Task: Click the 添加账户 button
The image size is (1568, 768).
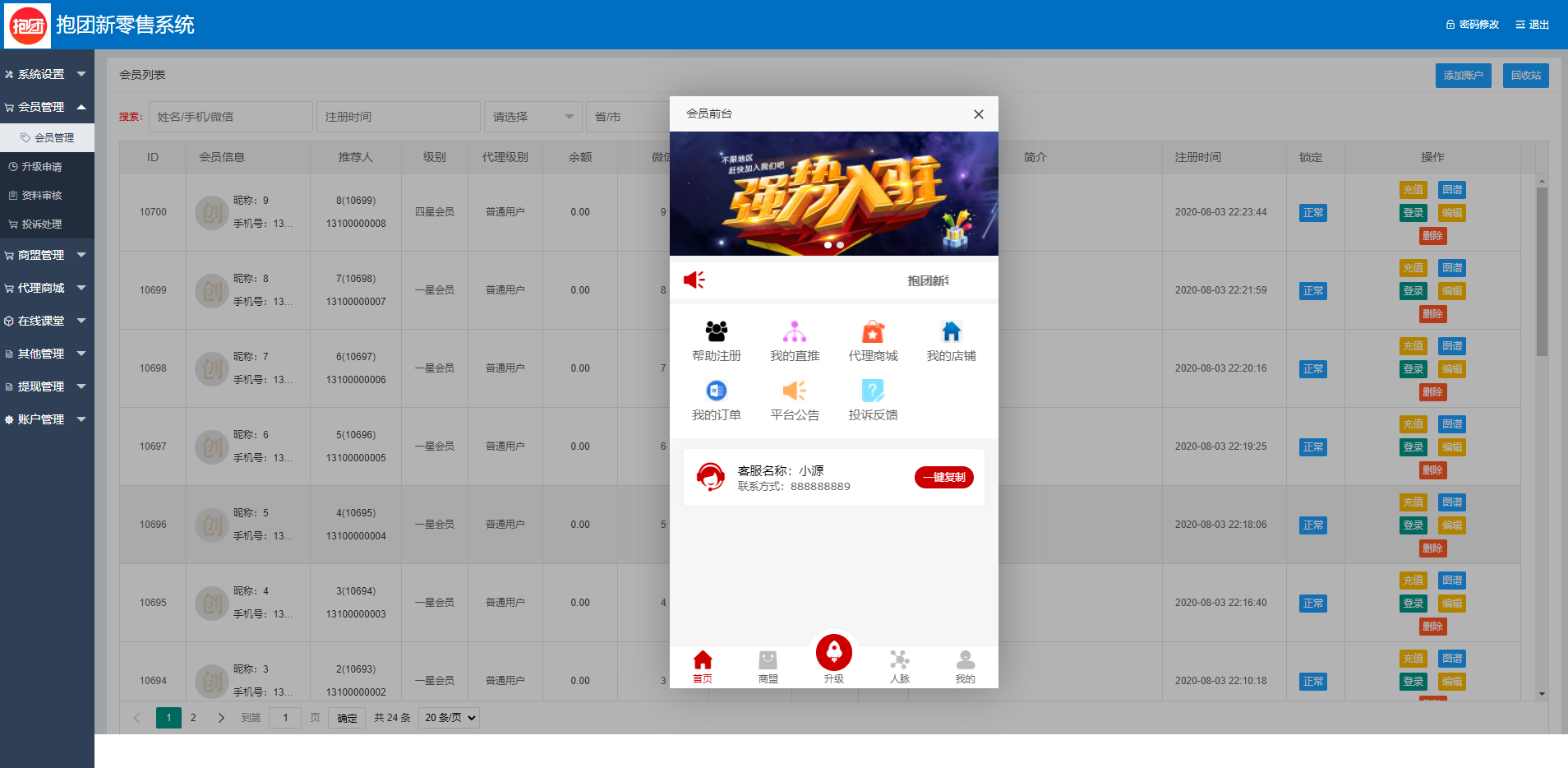Action: pos(1463,75)
